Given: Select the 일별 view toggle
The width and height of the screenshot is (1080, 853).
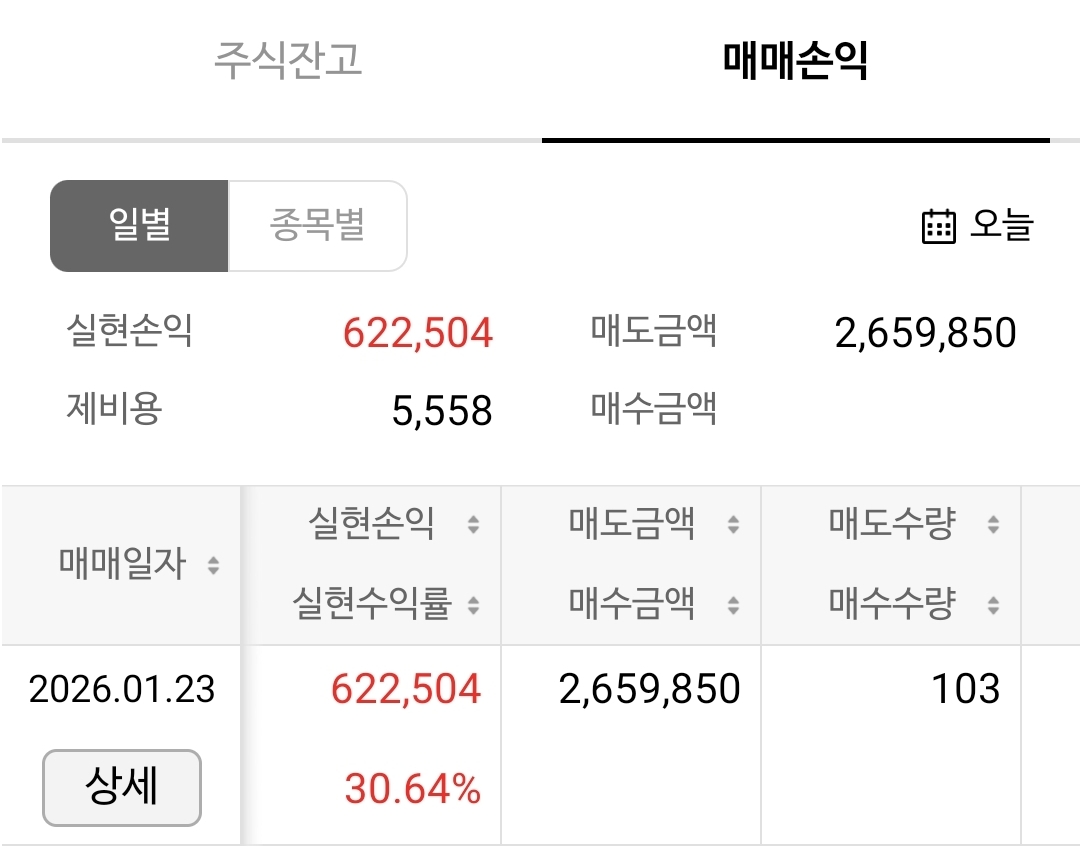Looking at the screenshot, I should tap(139, 226).
